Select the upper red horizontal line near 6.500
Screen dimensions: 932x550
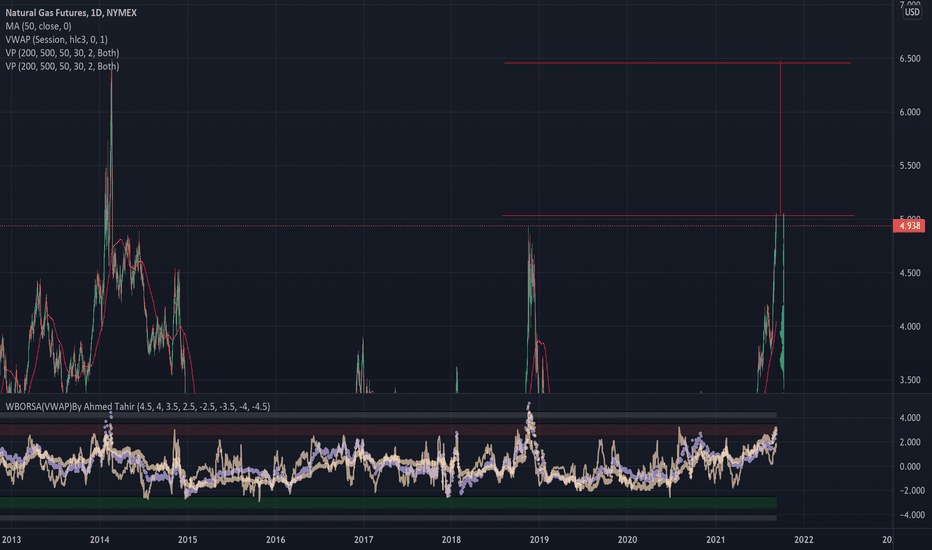pyautogui.click(x=678, y=62)
